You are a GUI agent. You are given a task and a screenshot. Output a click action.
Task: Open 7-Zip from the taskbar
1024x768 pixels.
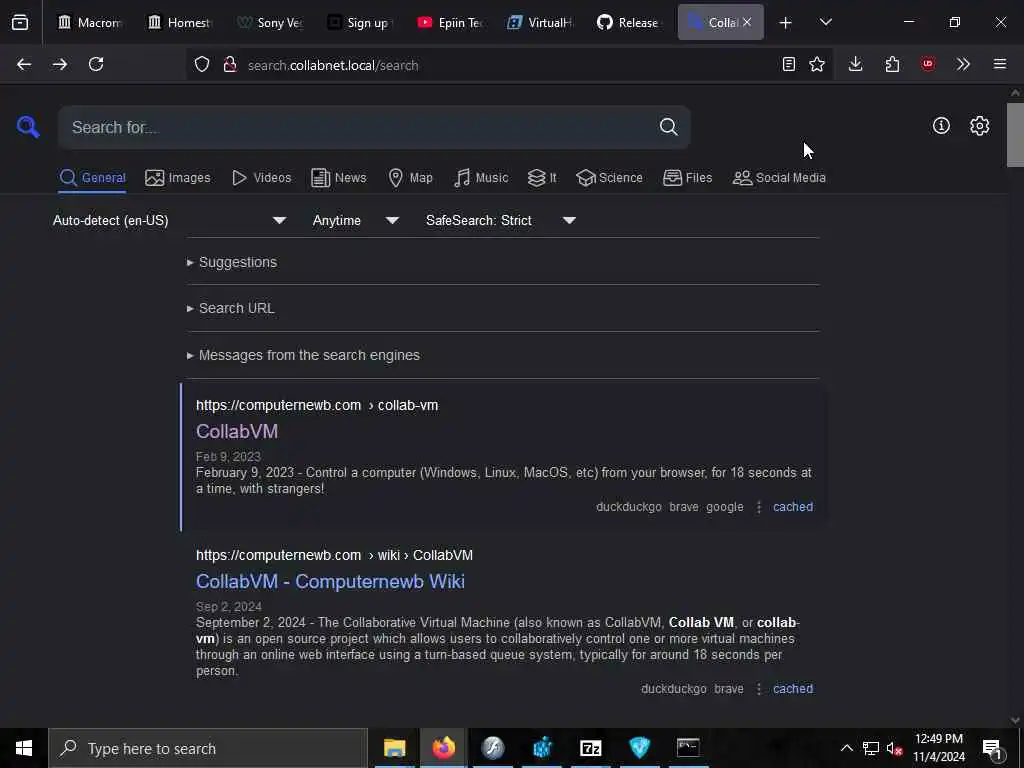pos(590,748)
